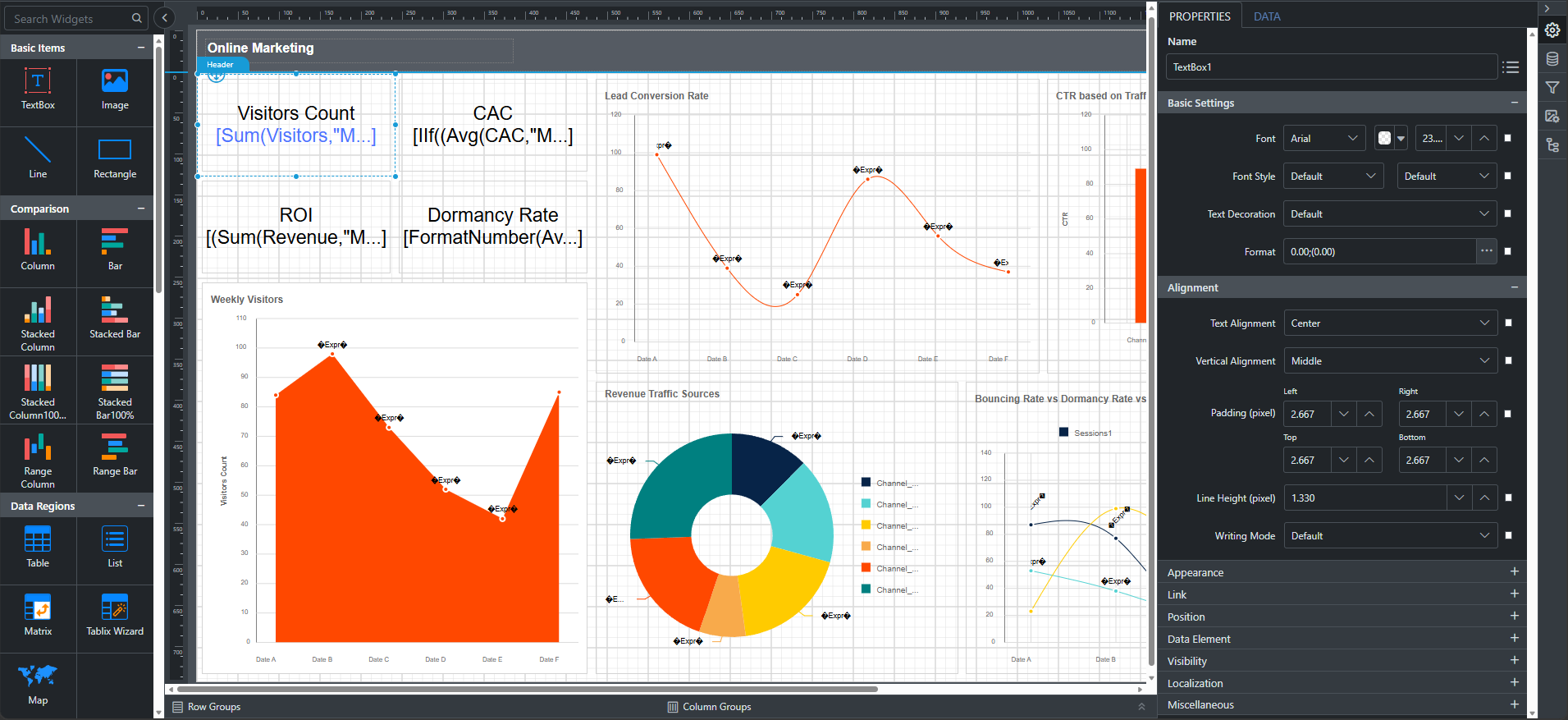Open the Writing Mode dropdown

(x=1390, y=536)
